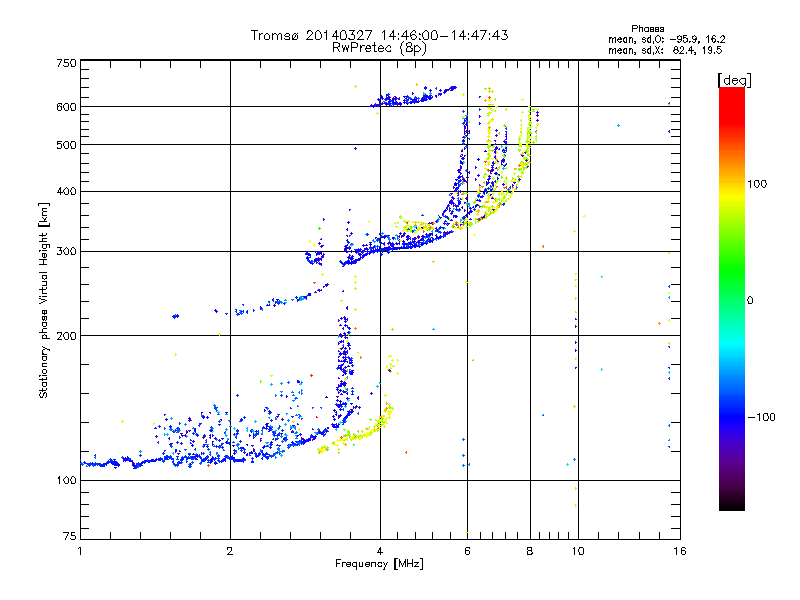Click the y-axis label '400'
800x600 pixels.
pos(66,191)
